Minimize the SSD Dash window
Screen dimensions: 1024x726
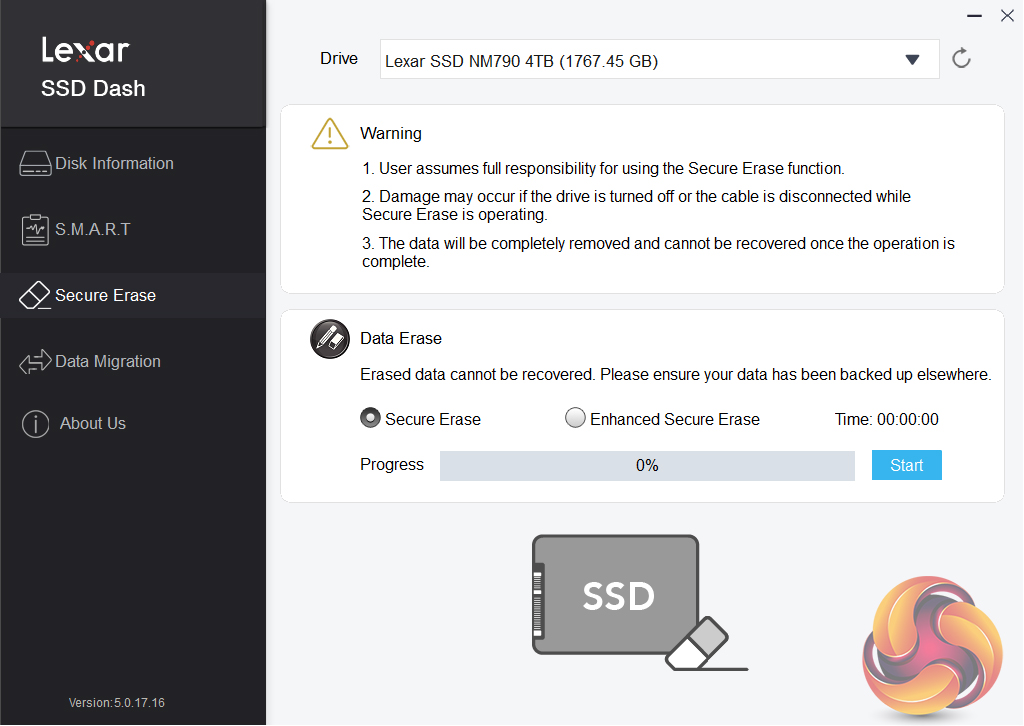click(975, 16)
